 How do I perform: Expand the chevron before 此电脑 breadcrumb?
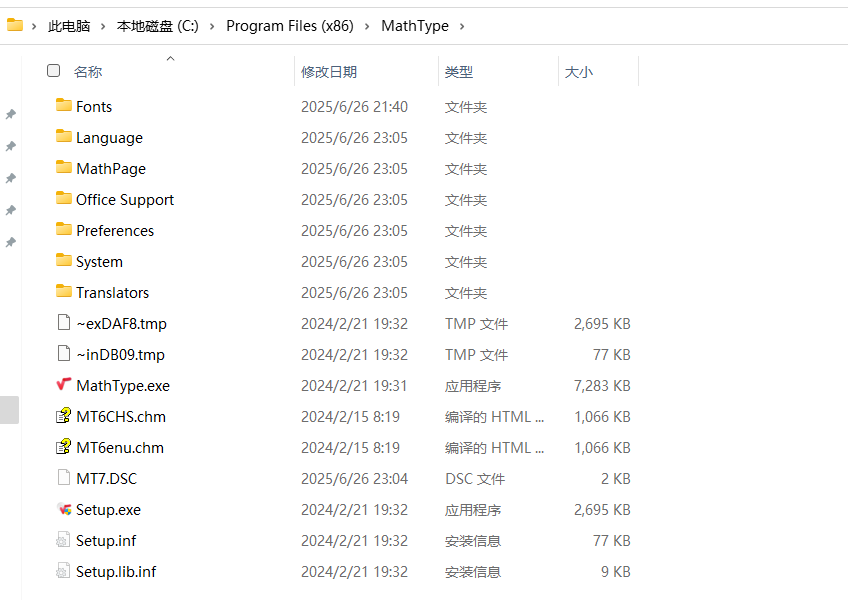pyautogui.click(x=34, y=26)
